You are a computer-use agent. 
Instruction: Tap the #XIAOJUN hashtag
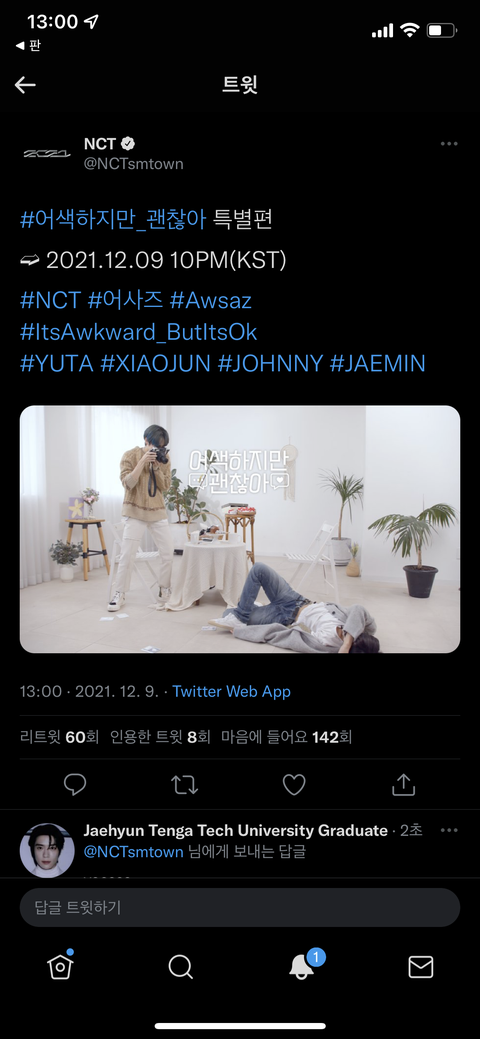155,363
